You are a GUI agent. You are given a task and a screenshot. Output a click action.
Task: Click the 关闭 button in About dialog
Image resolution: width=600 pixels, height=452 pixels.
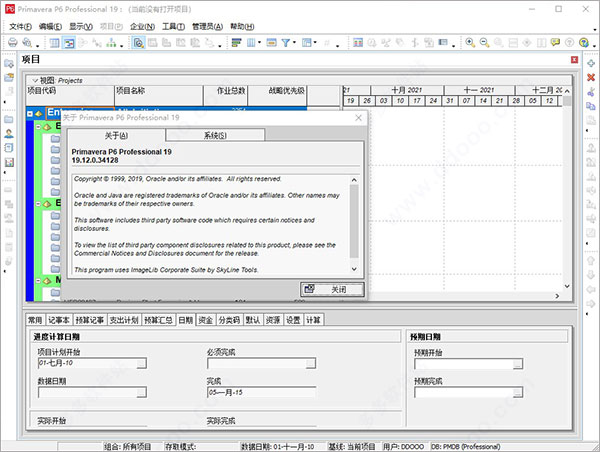point(332,289)
